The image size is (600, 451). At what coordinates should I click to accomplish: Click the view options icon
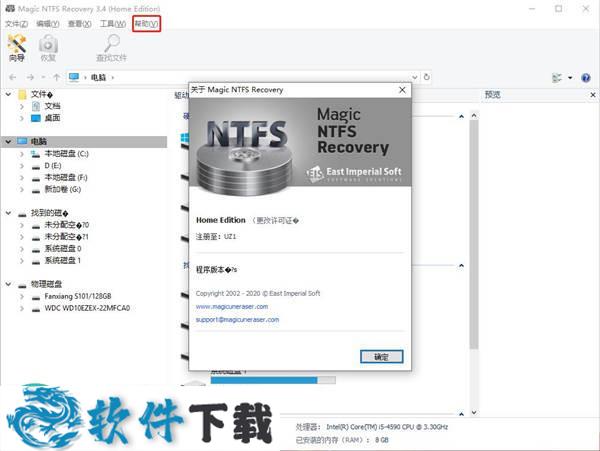(557, 78)
